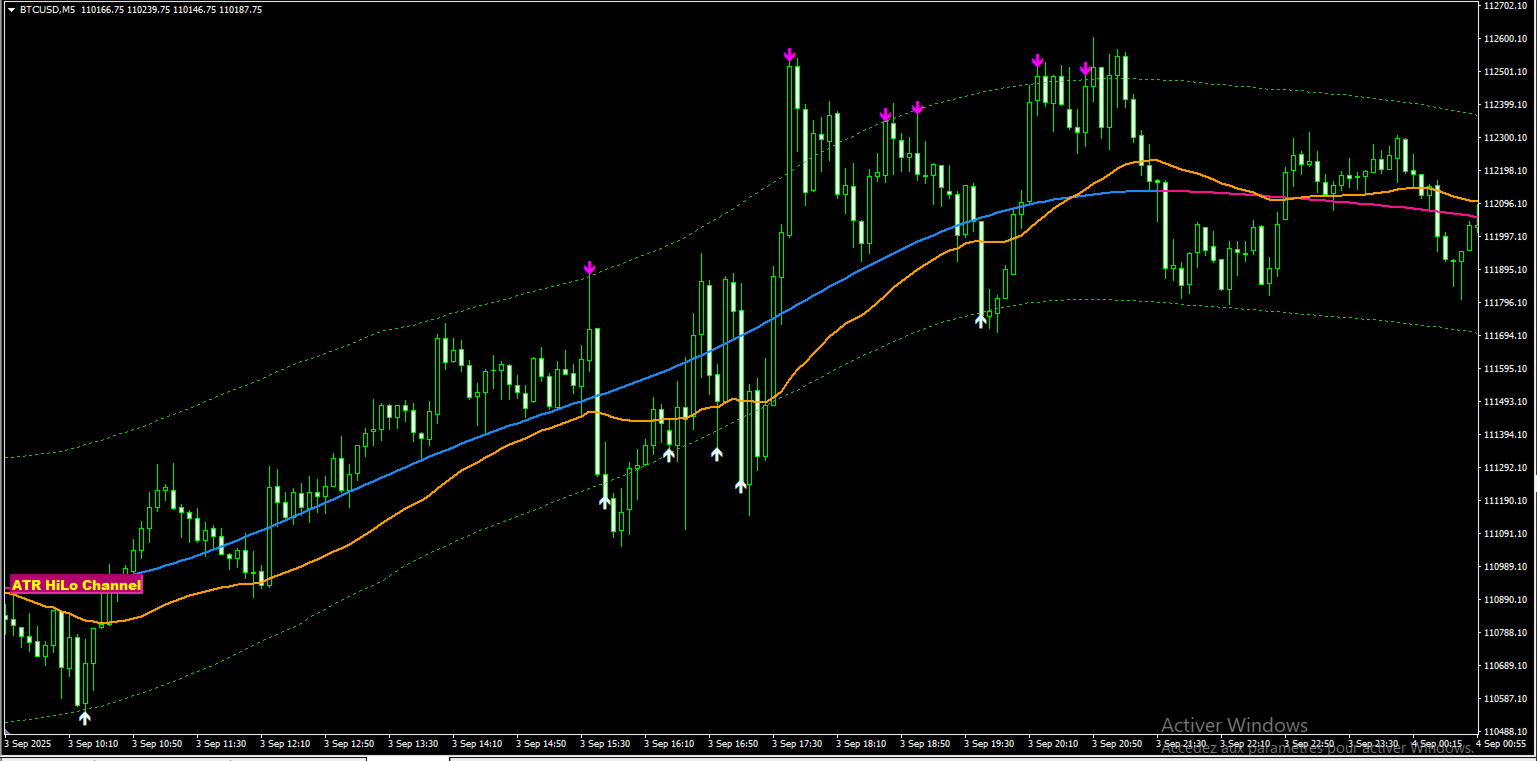This screenshot has width=1537, height=761.
Task: Click the triangle icon beside BTCUSD,M5
Action: pos(11,10)
